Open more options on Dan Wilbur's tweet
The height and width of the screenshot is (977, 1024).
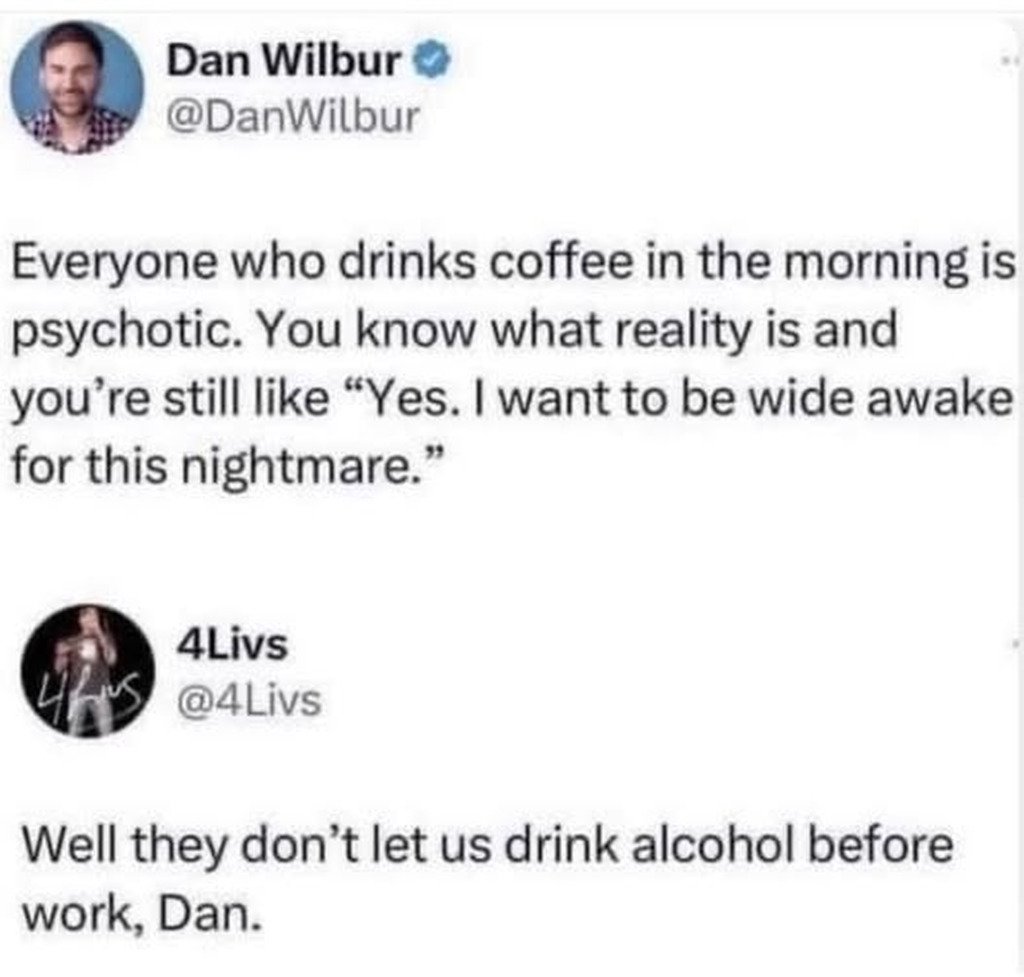pyautogui.click(x=1008, y=61)
